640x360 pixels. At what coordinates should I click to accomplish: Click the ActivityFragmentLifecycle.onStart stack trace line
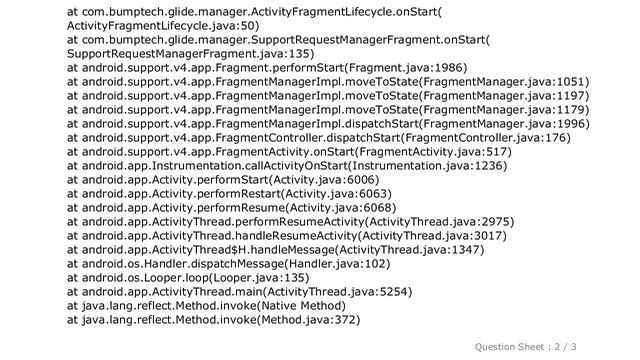coord(254,12)
